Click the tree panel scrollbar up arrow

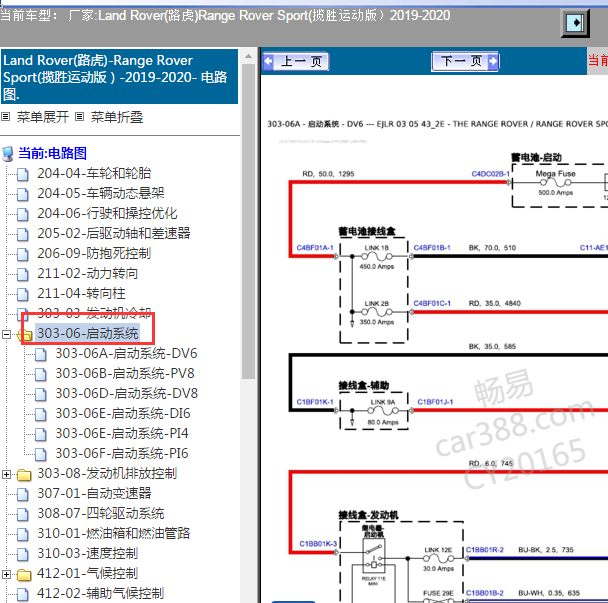point(248,57)
